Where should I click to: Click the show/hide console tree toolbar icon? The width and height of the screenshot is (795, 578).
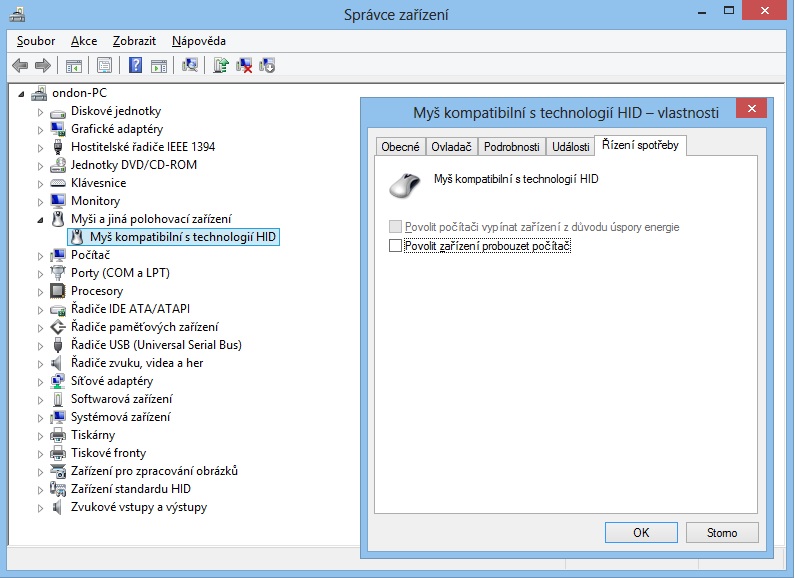click(74, 65)
